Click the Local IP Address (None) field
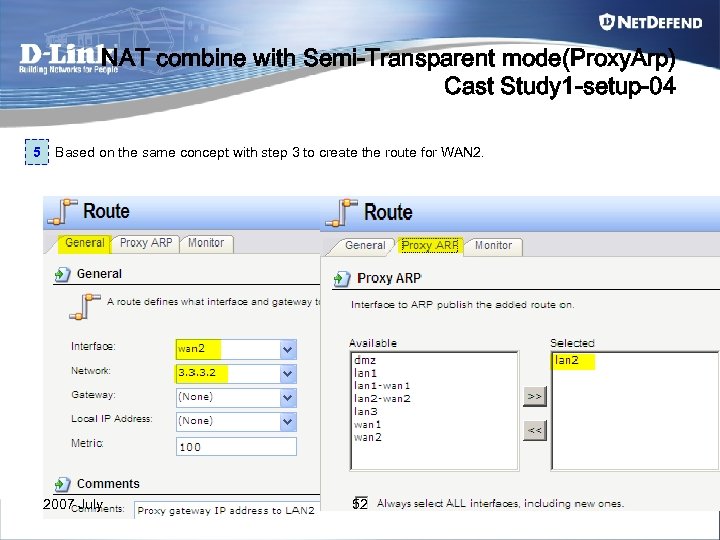The height and width of the screenshot is (540, 720). coord(236,422)
